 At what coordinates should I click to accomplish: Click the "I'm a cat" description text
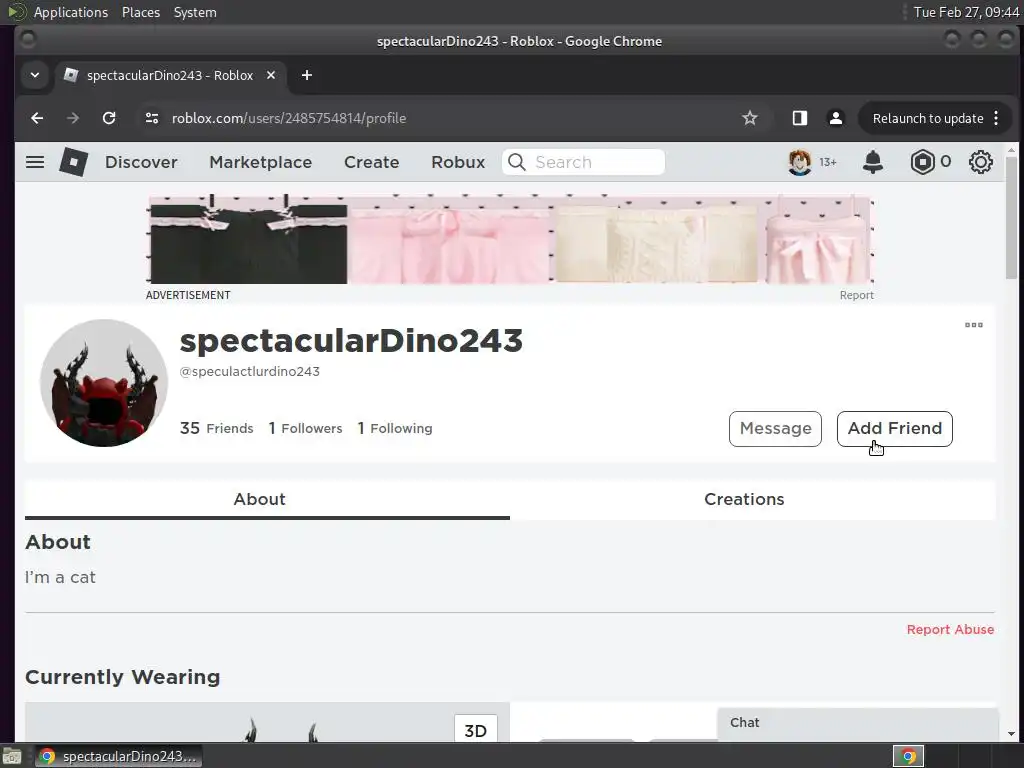pos(60,577)
